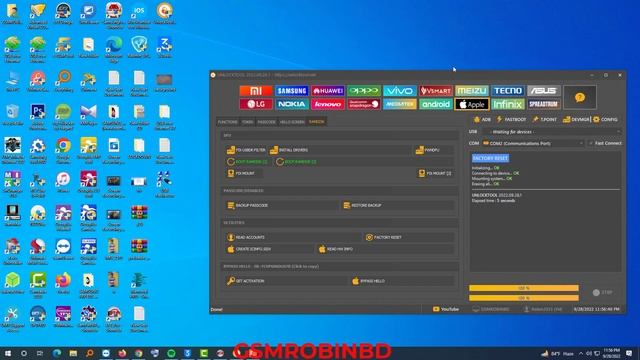
Task: Select the LG brand logo
Action: (x=256, y=104)
